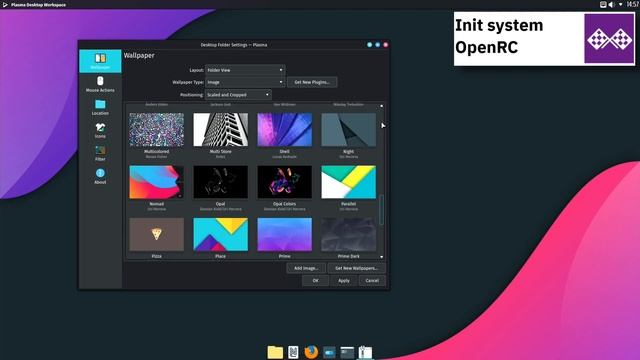
Task: Open the file manager folder in dock
Action: 275,352
